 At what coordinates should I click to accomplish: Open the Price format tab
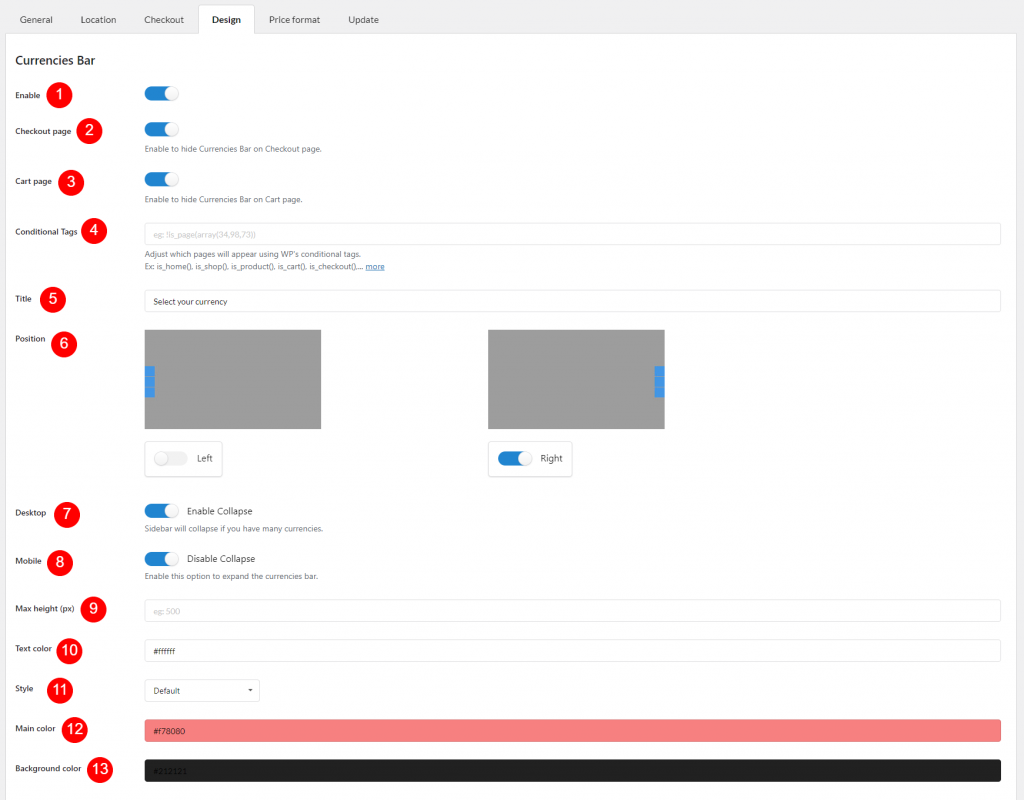[294, 20]
